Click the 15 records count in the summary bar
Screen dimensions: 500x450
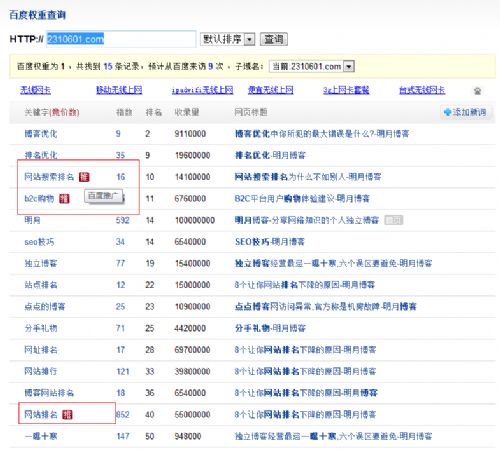(108, 66)
